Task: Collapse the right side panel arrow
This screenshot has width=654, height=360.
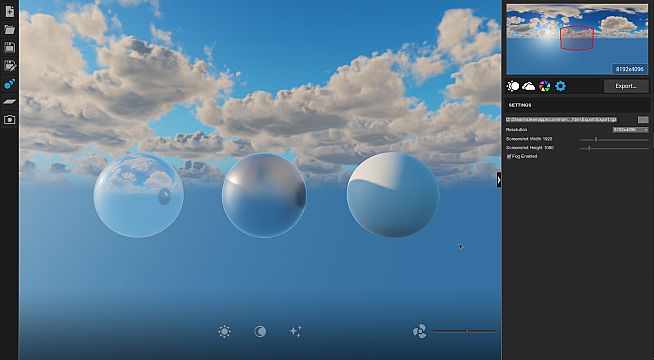Action: pos(499,180)
